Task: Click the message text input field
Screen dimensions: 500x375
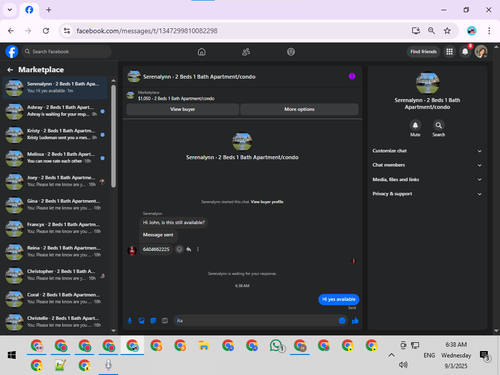Action: pos(255,321)
